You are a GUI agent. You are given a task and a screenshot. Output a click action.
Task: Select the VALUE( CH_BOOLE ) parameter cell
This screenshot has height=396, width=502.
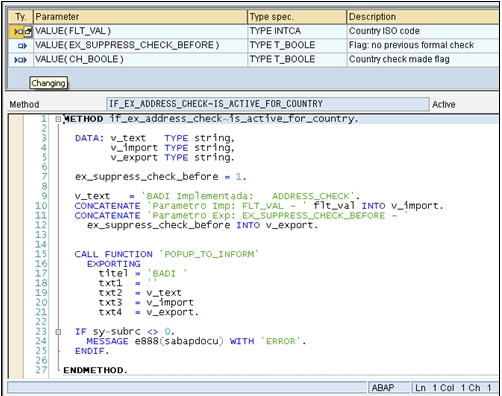(x=140, y=59)
